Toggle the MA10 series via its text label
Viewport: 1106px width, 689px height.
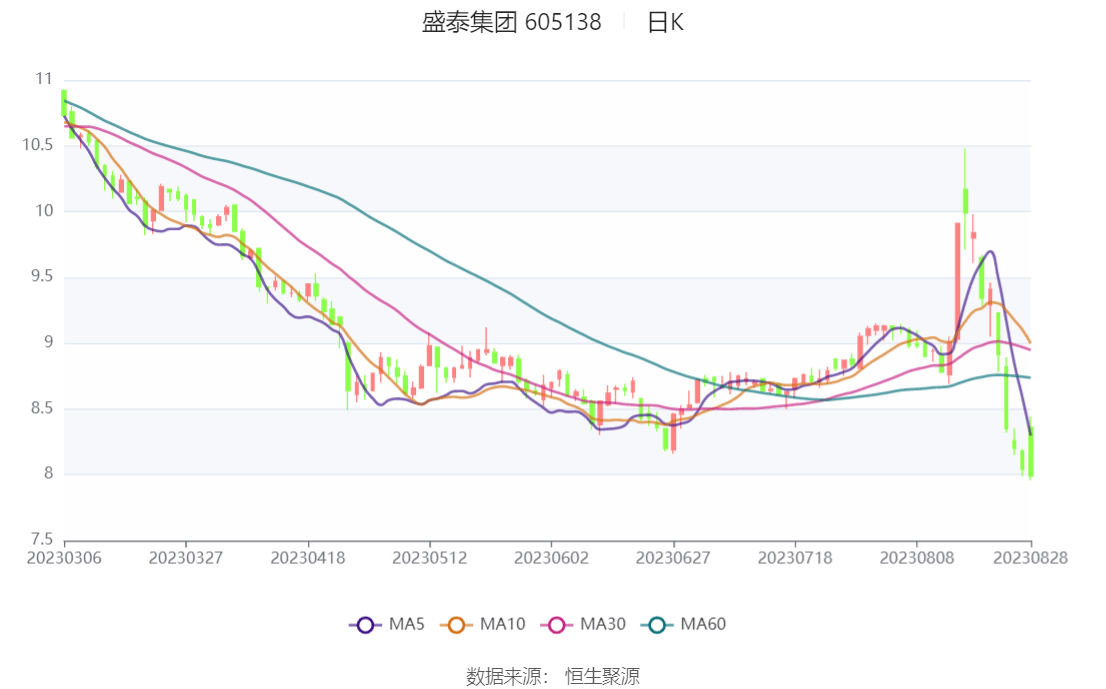(x=502, y=625)
